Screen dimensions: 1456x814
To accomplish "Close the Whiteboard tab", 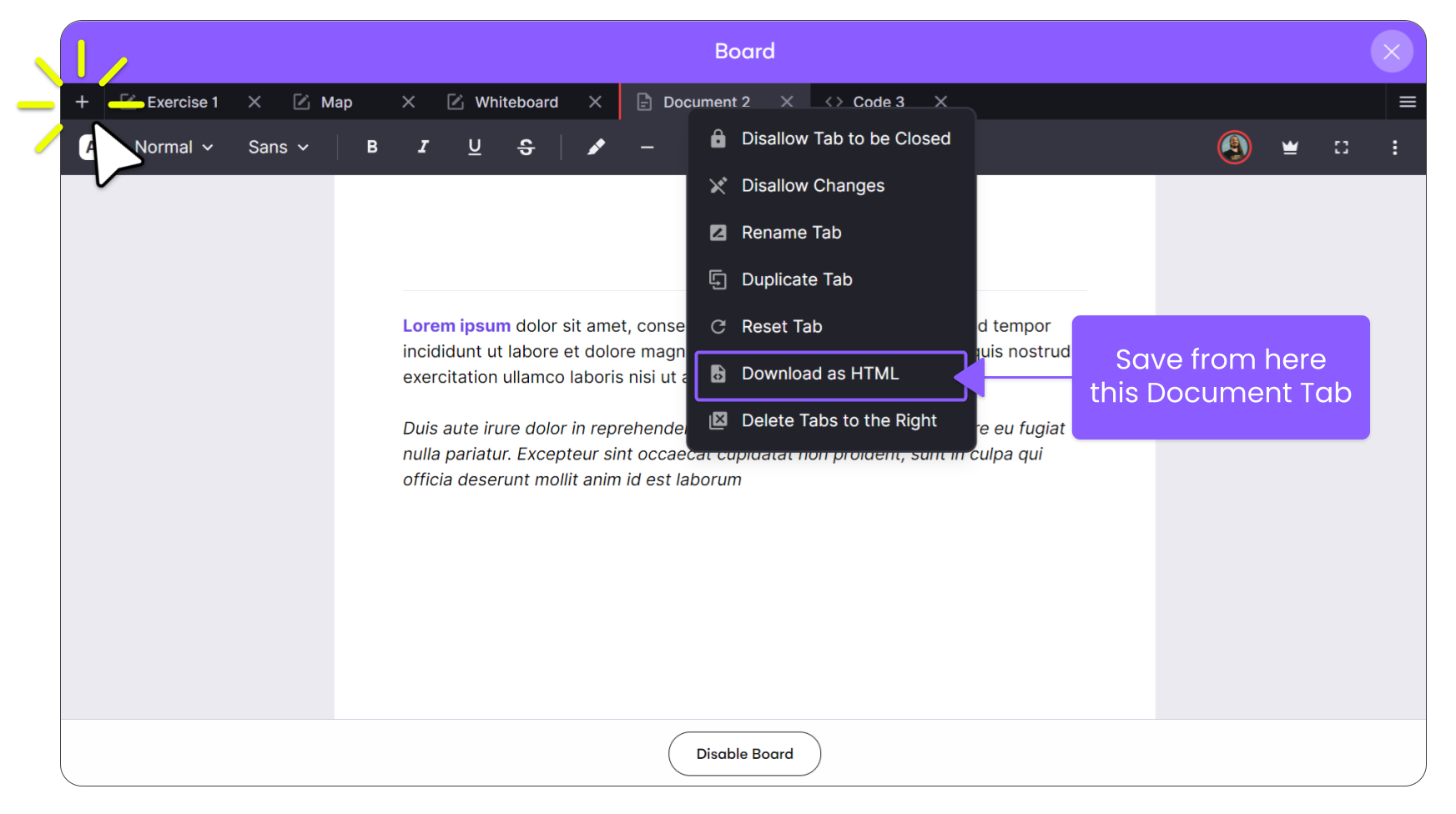I will [595, 102].
